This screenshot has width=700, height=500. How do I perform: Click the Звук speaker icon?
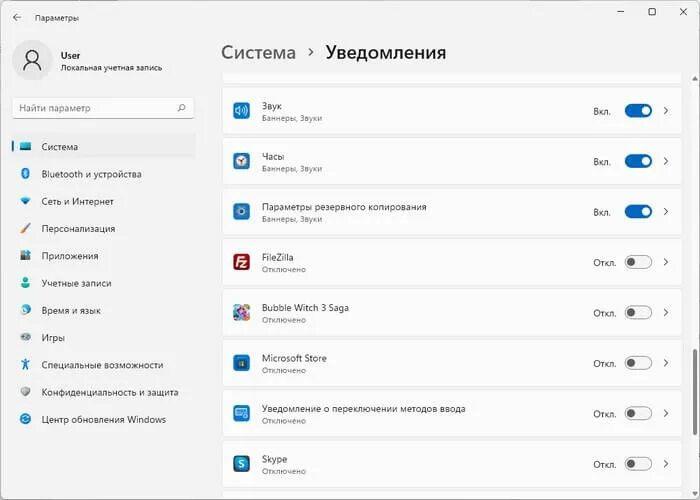click(241, 111)
